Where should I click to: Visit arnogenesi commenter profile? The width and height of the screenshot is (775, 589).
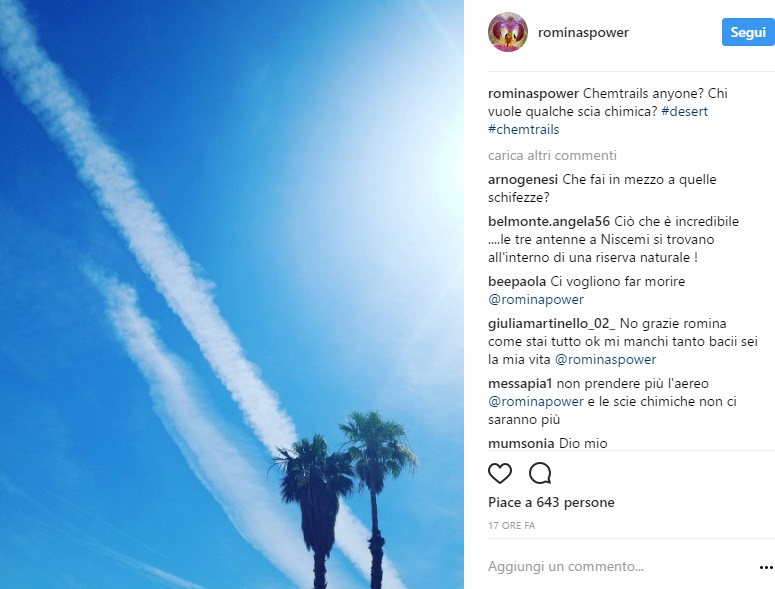coord(523,179)
